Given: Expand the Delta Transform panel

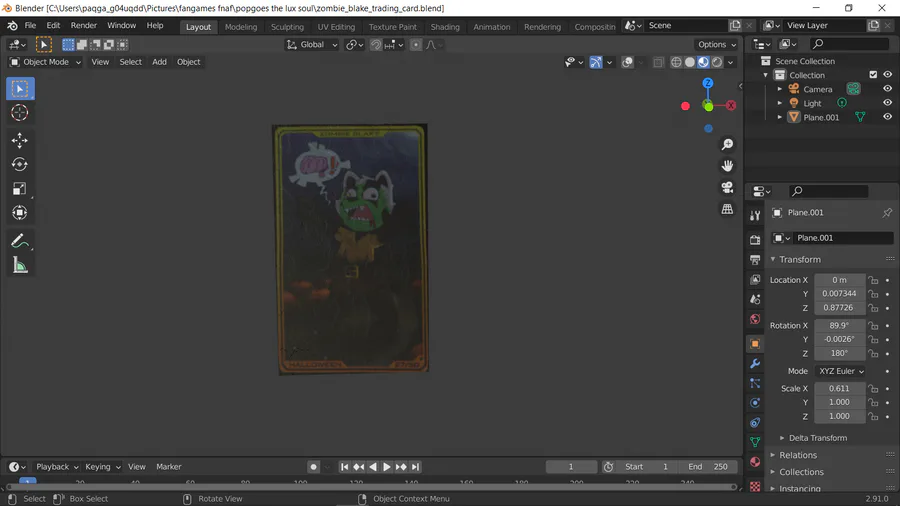Looking at the screenshot, I should click(818, 438).
